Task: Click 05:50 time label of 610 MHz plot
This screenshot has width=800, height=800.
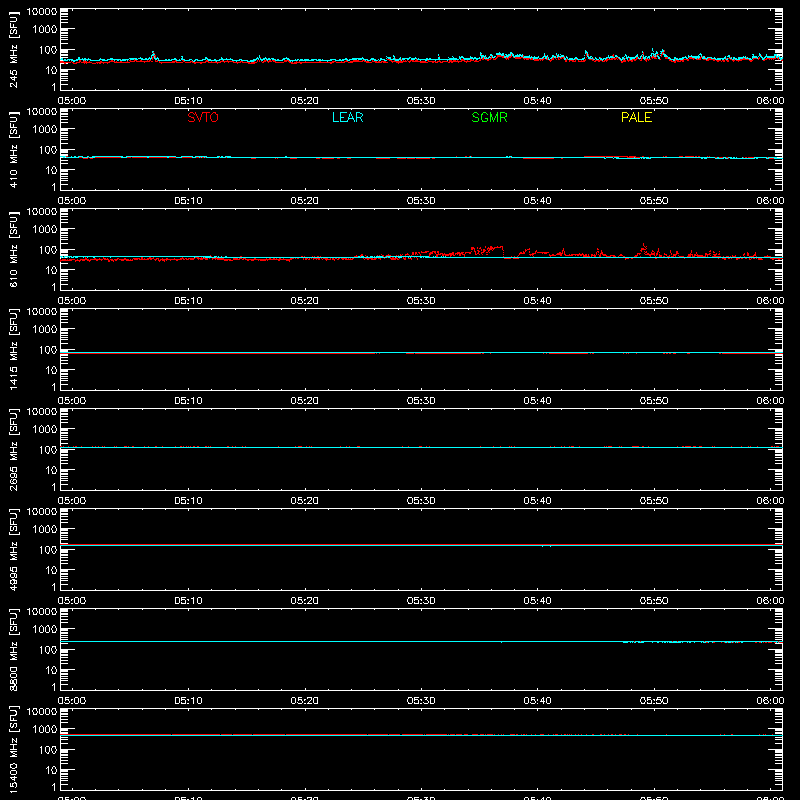Action: click(x=654, y=301)
